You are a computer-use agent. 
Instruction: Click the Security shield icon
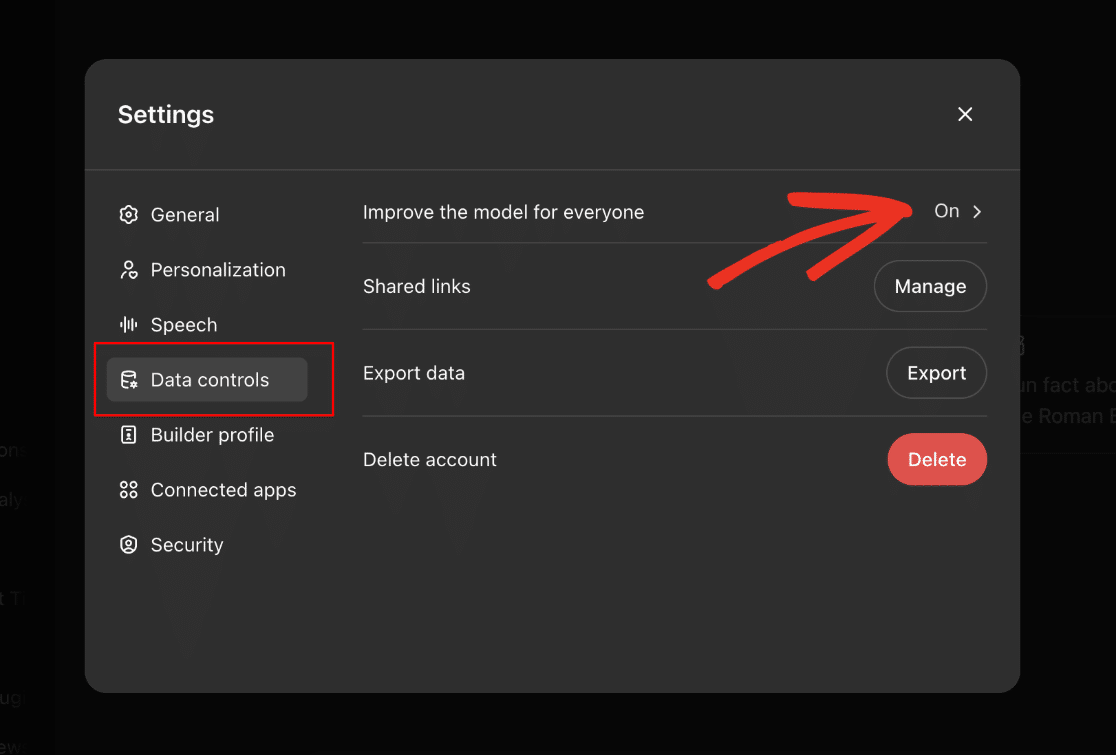pyautogui.click(x=128, y=545)
